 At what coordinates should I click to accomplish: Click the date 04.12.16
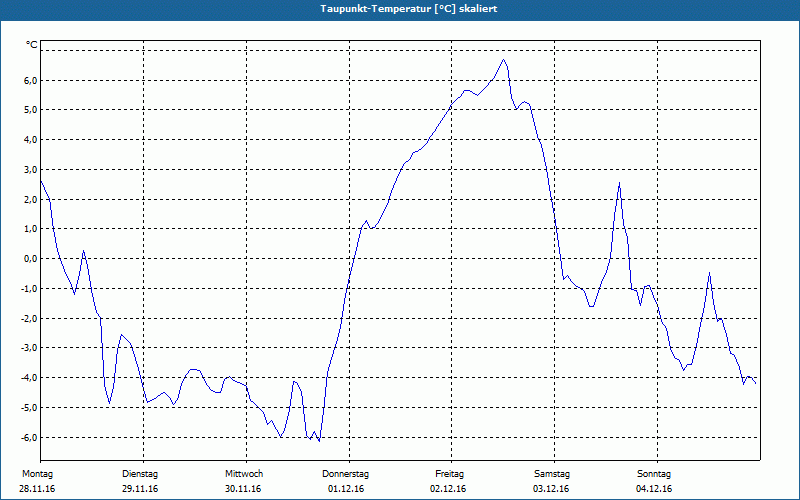coord(654,489)
